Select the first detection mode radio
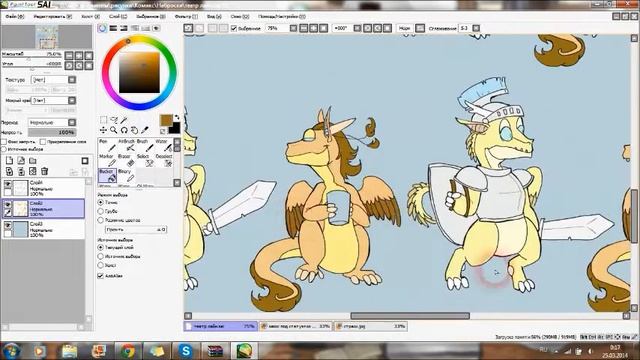This screenshot has width=640, height=360. point(100,202)
